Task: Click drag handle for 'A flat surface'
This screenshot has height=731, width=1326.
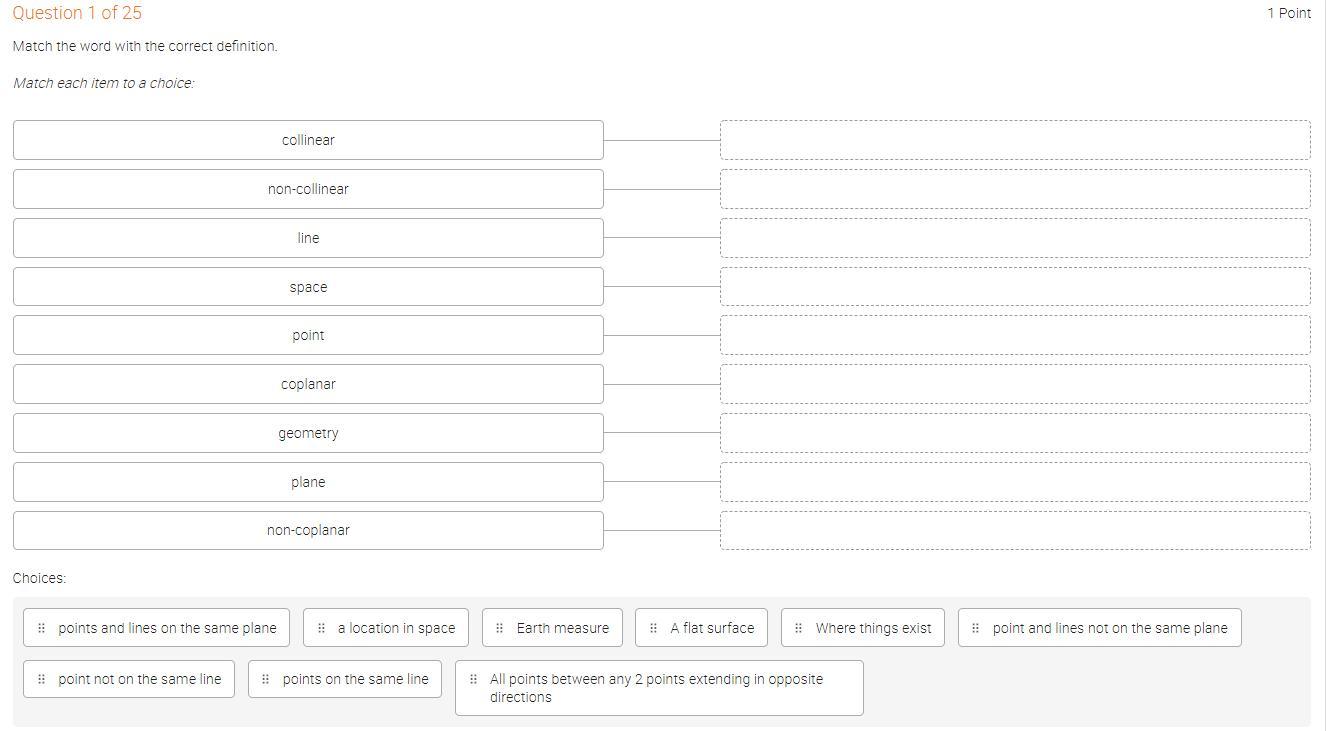Action: (653, 628)
